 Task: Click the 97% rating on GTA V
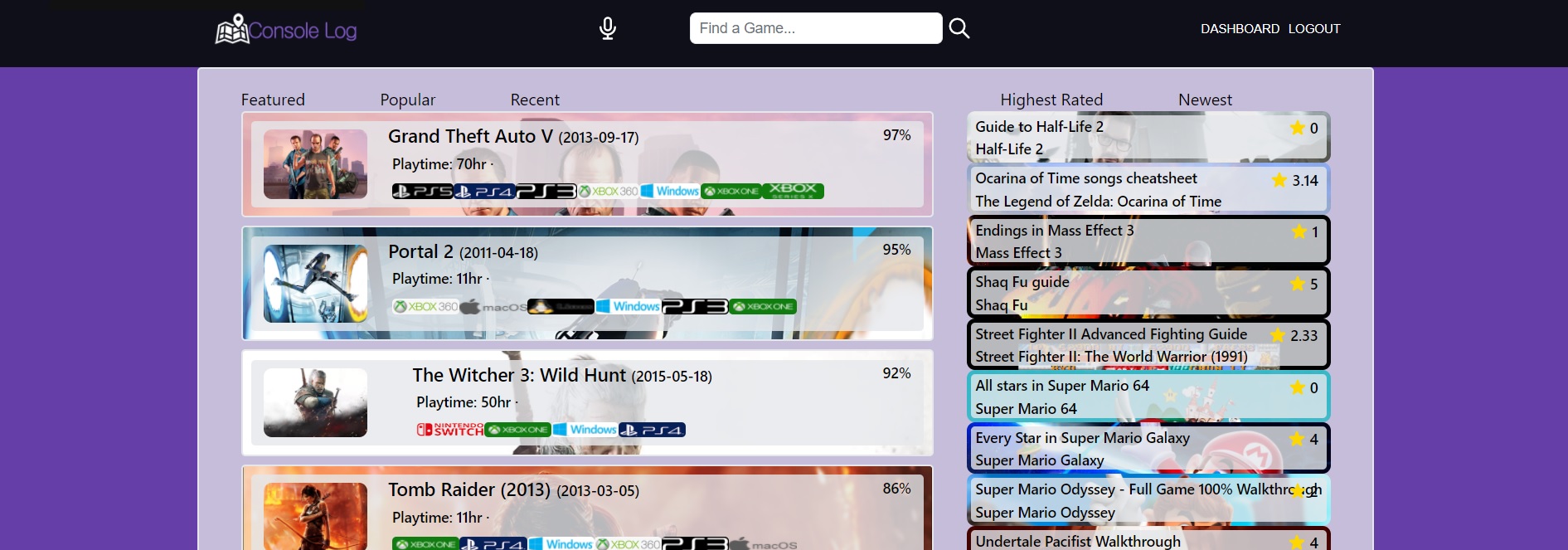click(896, 135)
